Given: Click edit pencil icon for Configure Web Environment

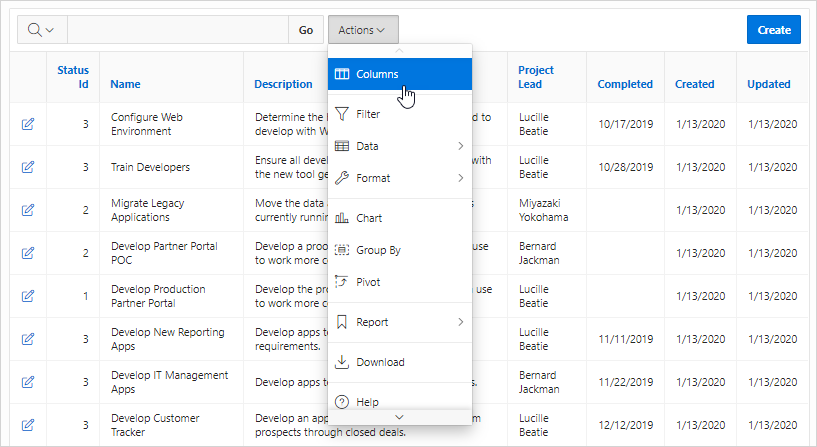Looking at the screenshot, I should (28, 124).
